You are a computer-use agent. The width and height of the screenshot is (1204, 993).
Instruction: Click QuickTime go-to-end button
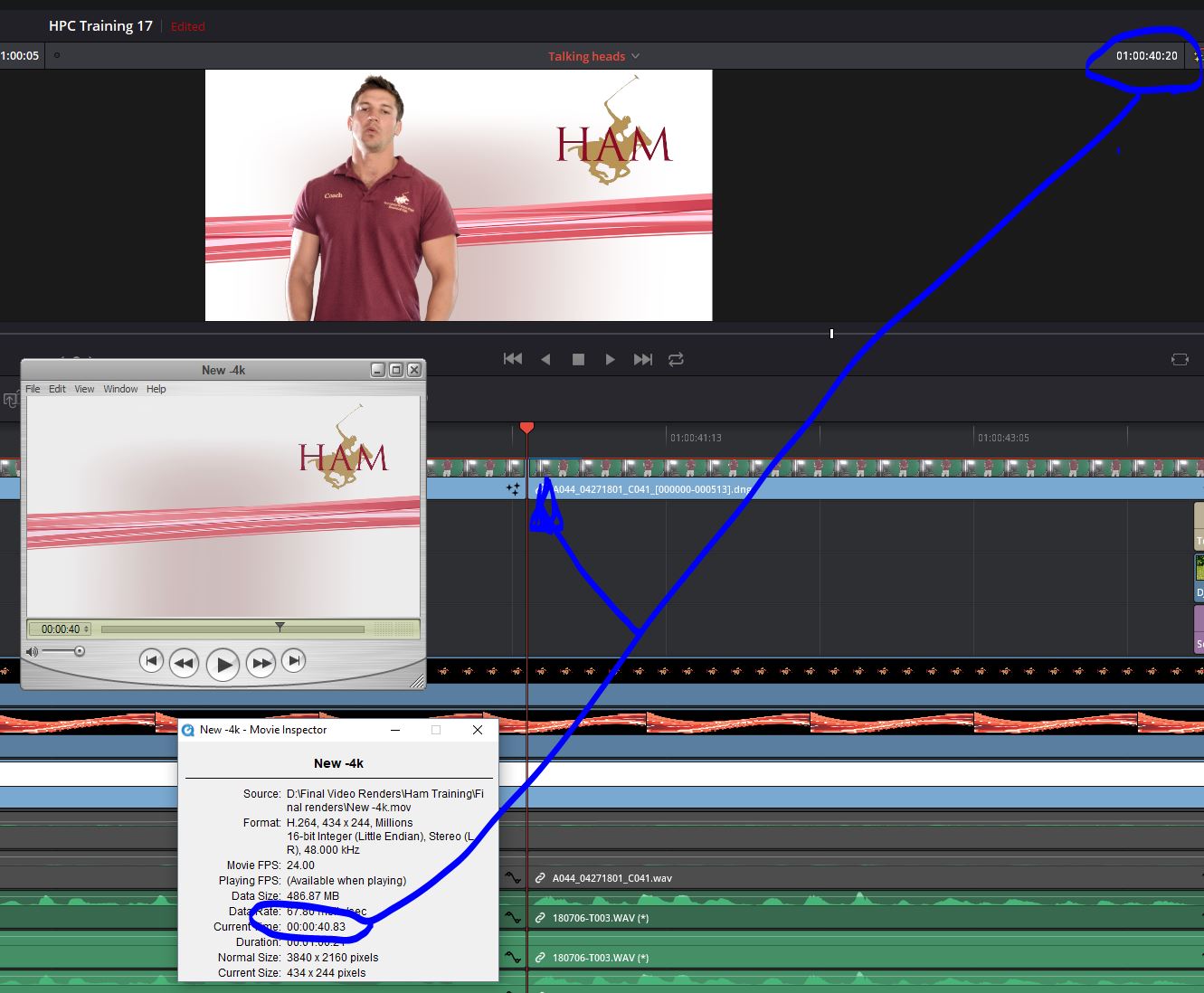pos(293,662)
